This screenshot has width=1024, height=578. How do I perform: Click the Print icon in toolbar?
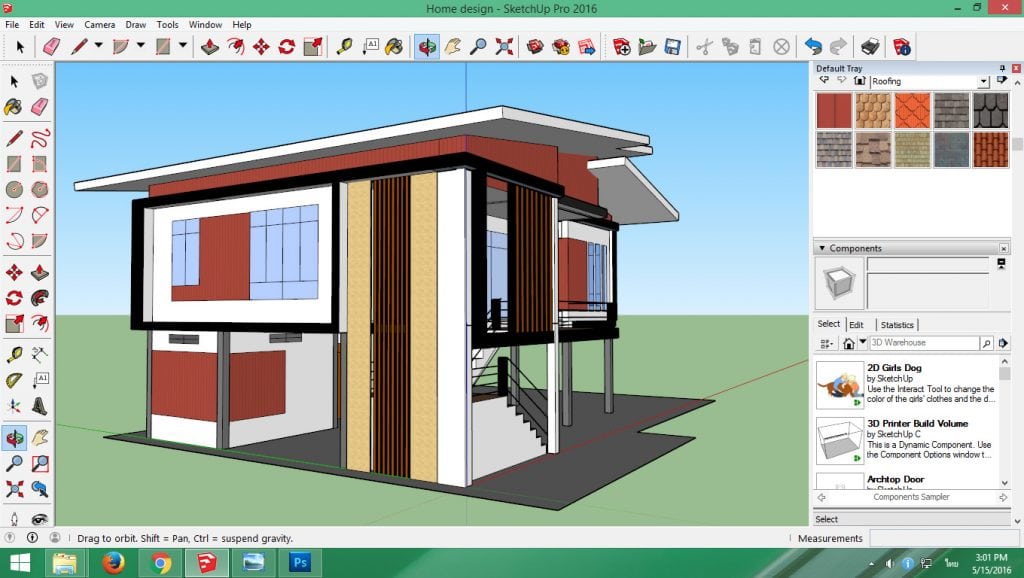click(x=870, y=46)
